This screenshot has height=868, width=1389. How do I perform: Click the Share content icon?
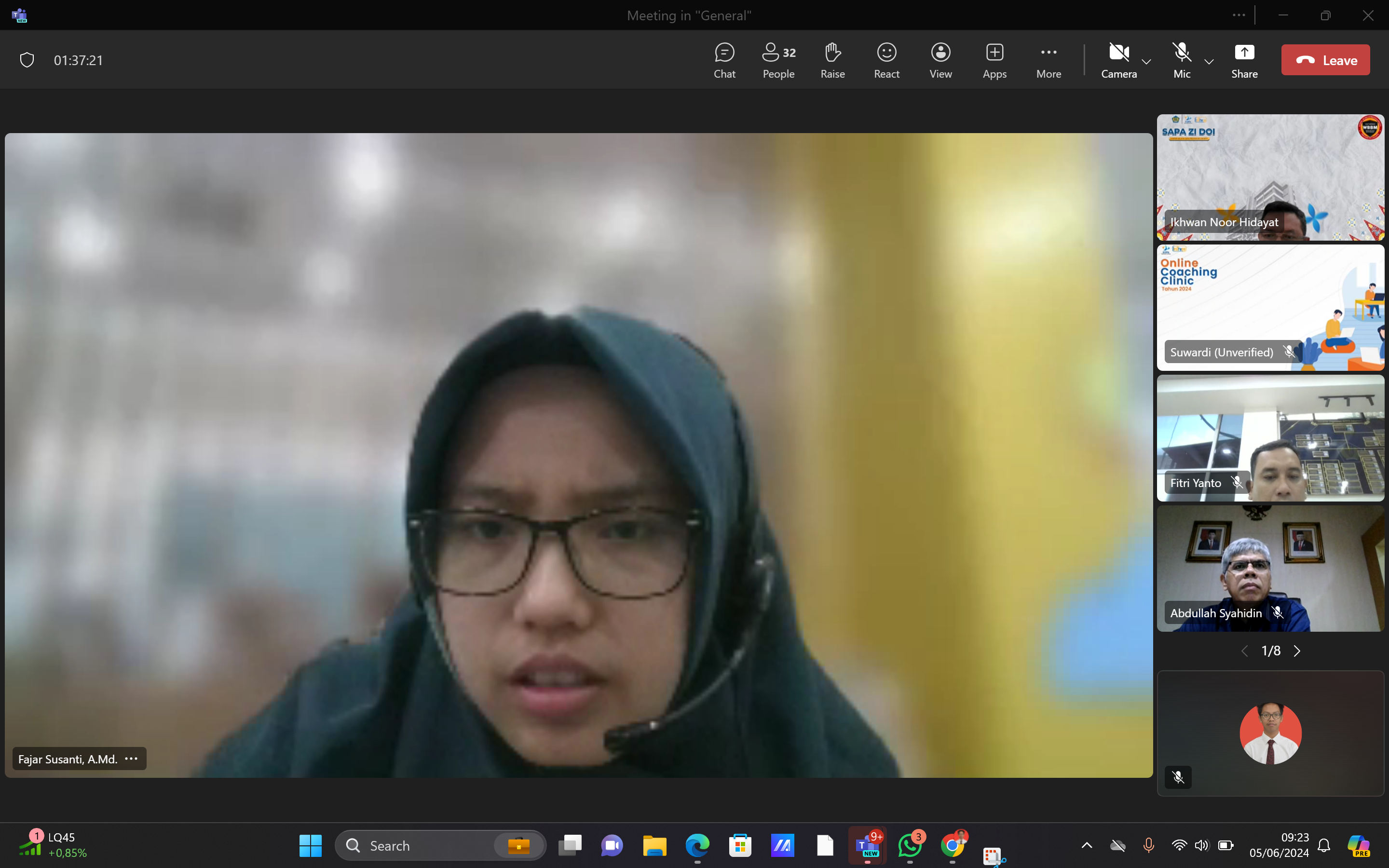1244,60
